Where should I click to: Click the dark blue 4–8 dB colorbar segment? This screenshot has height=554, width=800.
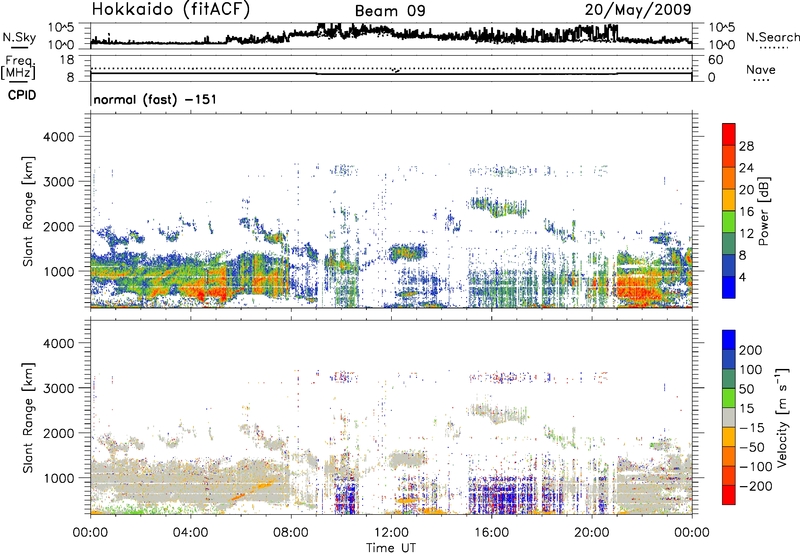[729, 265]
